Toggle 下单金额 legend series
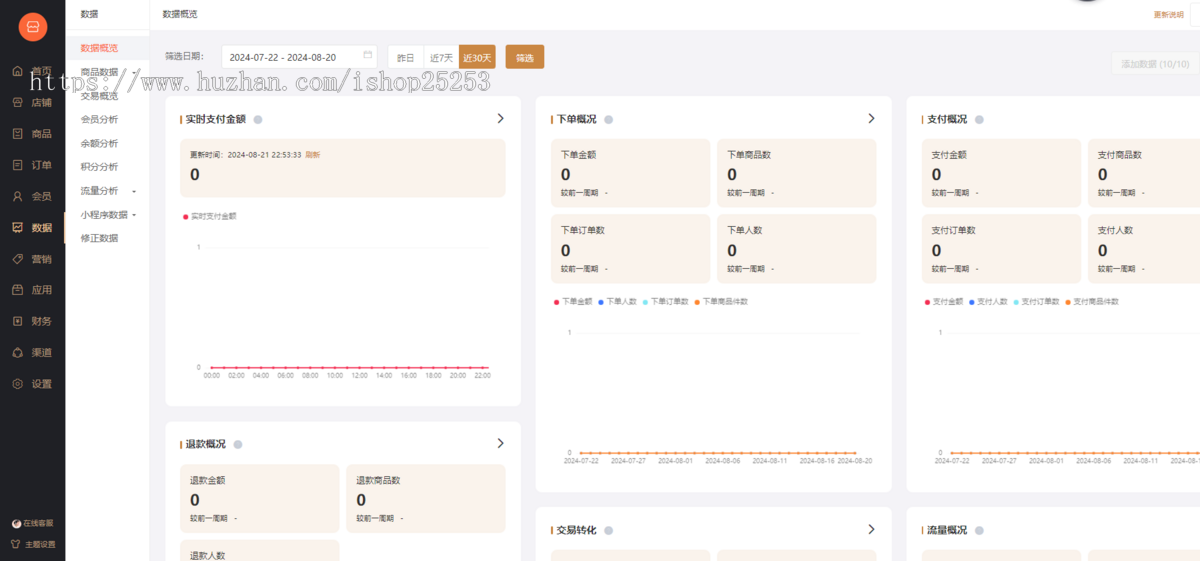This screenshot has width=1200, height=561. [x=573, y=301]
